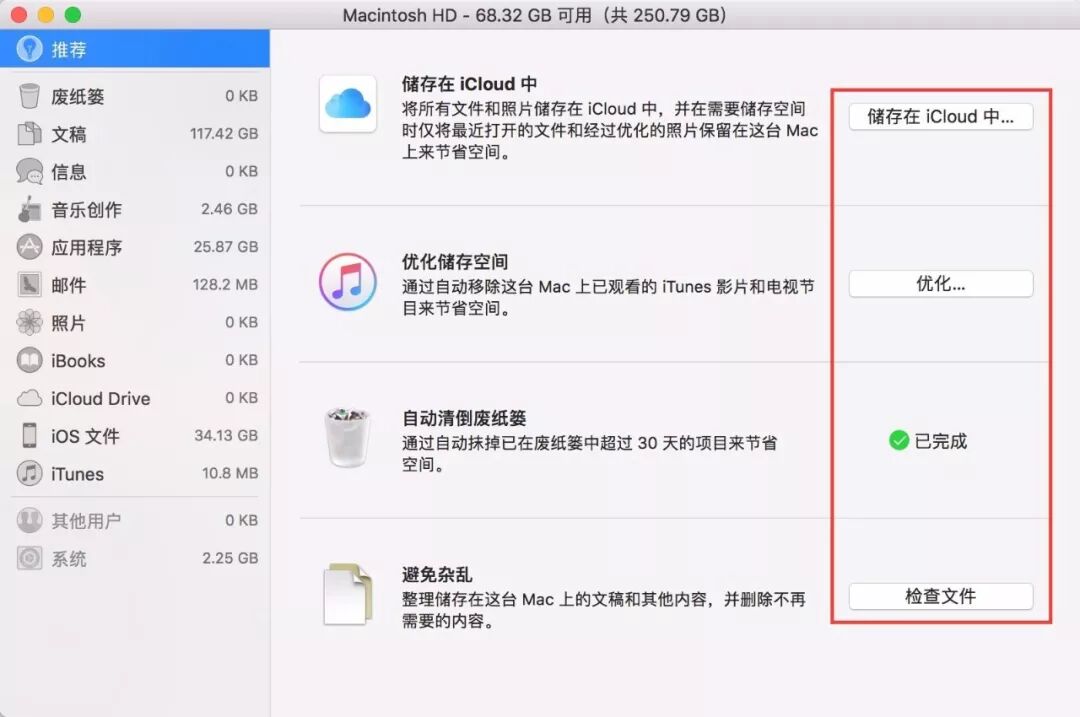Viewport: 1080px width, 717px height.
Task: Open the 推荐 sidebar tab
Action: pos(135,49)
